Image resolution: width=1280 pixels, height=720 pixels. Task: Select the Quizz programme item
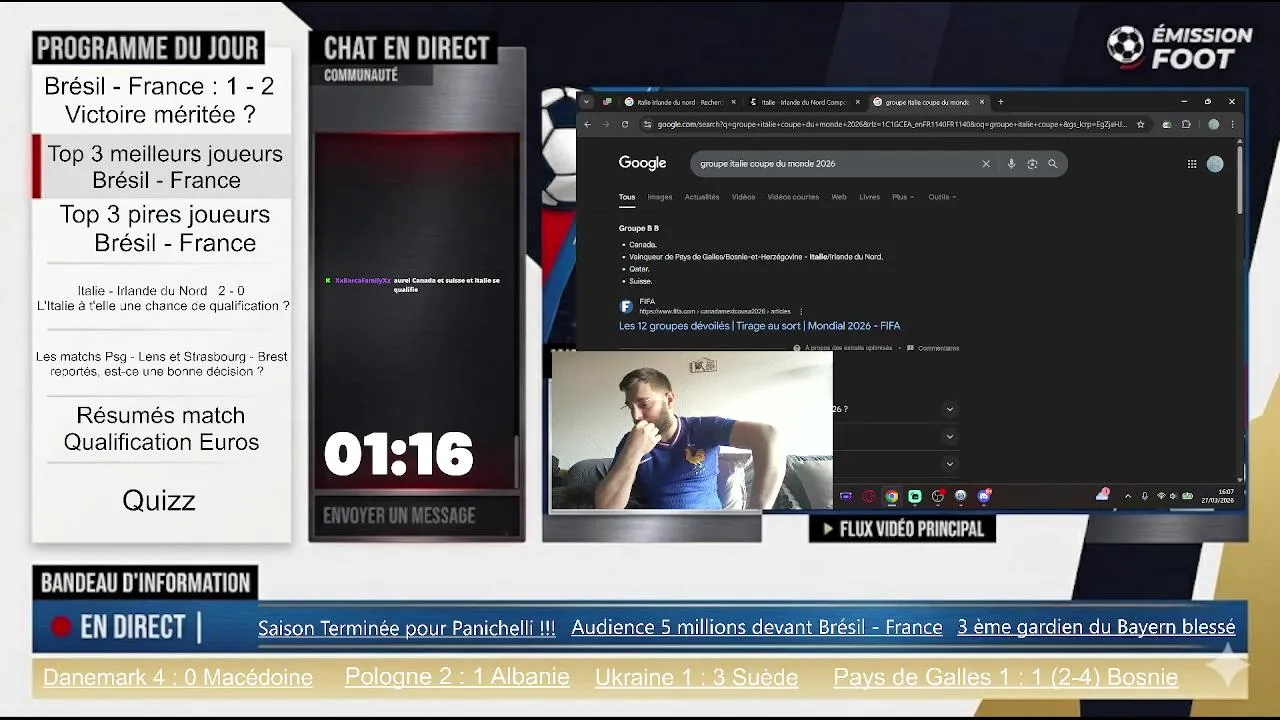159,501
